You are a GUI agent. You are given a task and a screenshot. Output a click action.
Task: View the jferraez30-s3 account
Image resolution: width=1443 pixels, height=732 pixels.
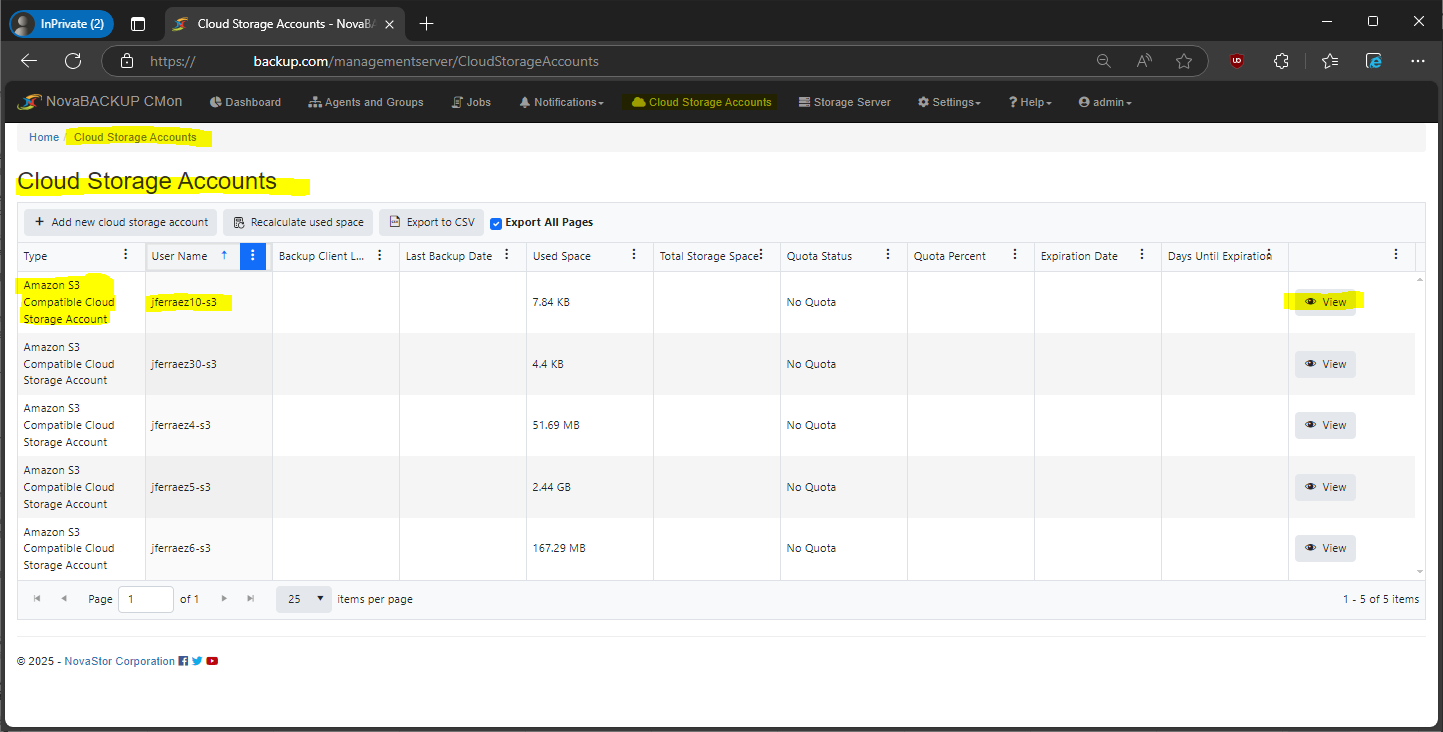1325,364
